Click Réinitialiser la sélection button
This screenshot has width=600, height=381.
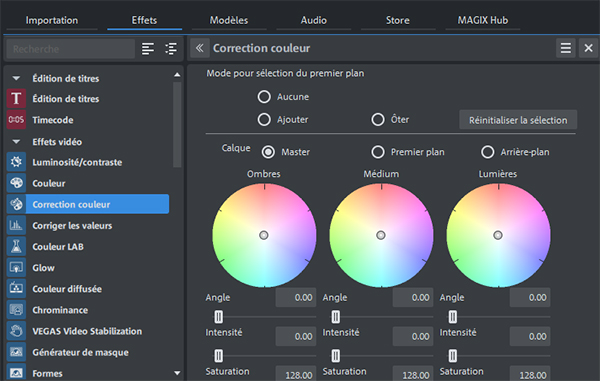click(518, 120)
